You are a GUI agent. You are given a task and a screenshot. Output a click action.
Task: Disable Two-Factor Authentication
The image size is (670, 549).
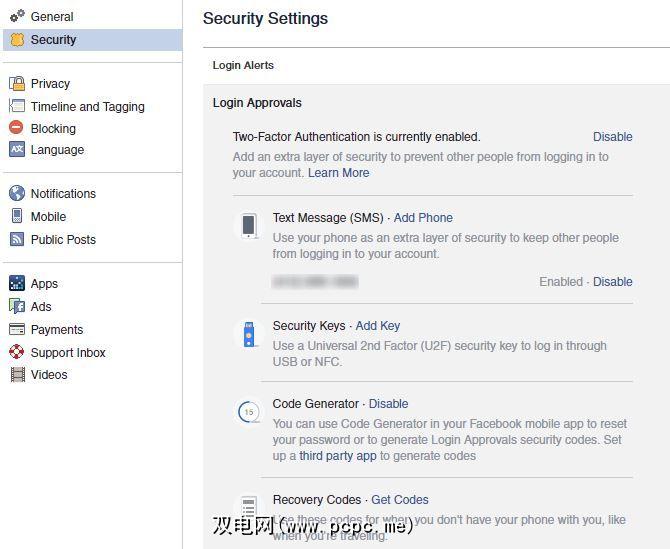(x=612, y=137)
